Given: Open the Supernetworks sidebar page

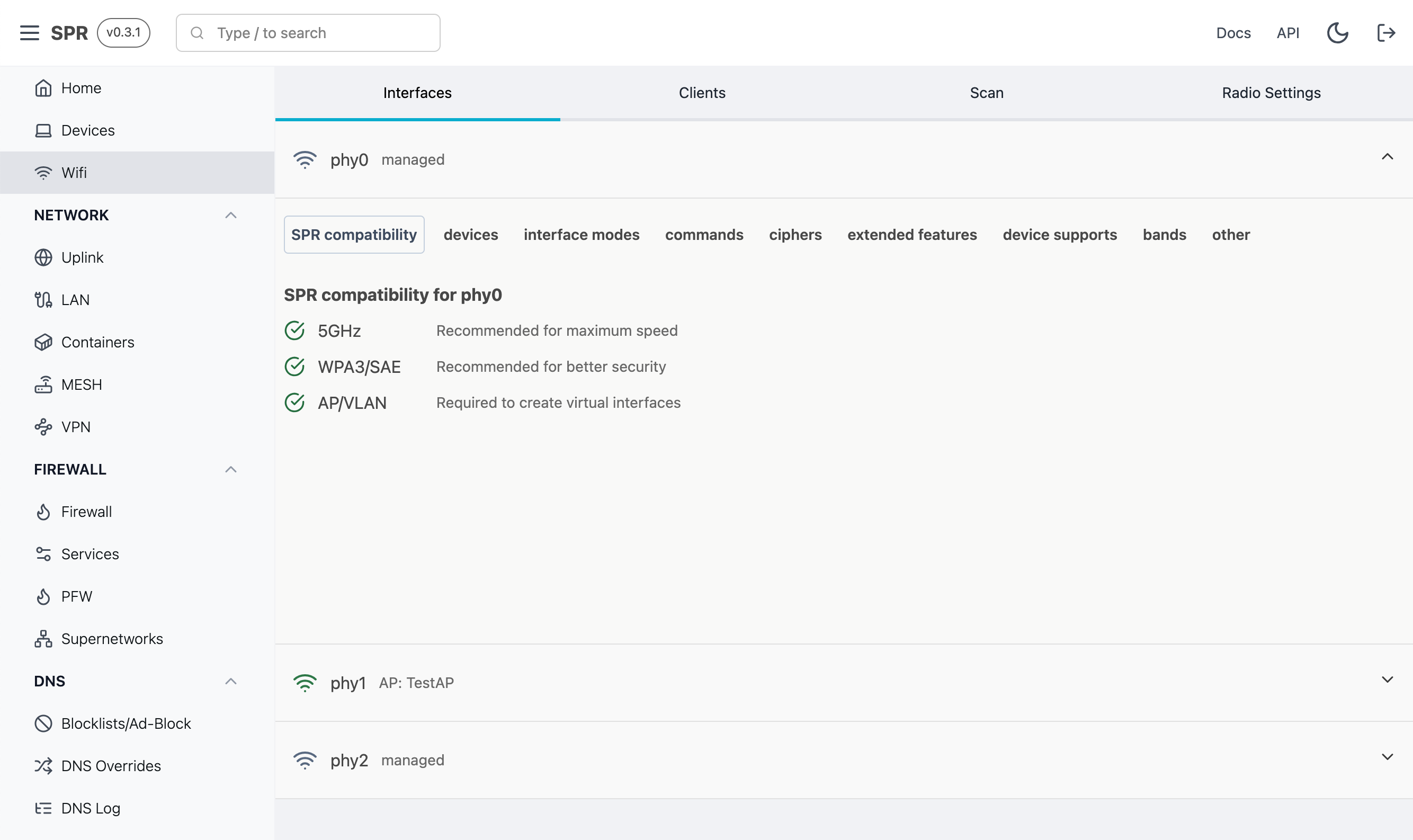Looking at the screenshot, I should 137,639.
